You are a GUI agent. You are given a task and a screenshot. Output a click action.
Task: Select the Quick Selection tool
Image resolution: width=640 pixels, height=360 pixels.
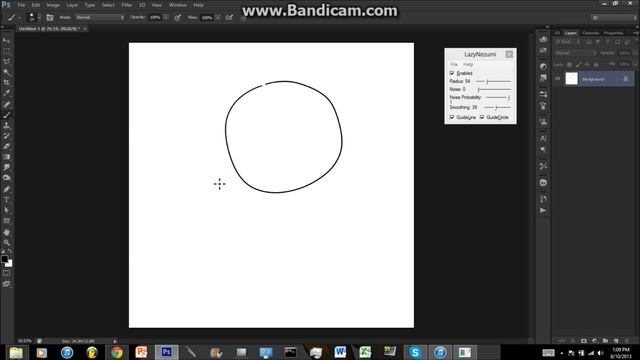(x=7, y=72)
